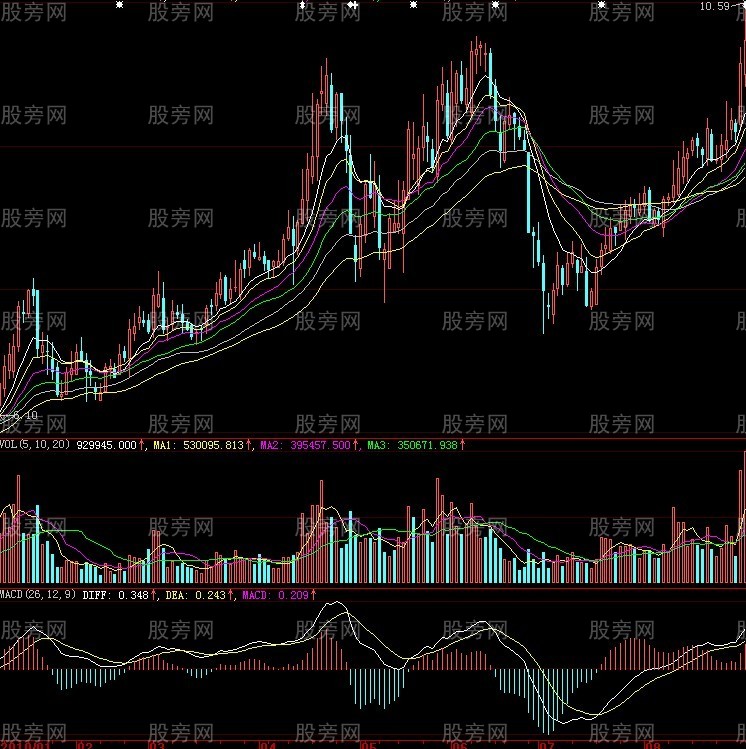Click the MA1: 530095.813 volume average label
This screenshot has height=749, width=746.
(199, 445)
